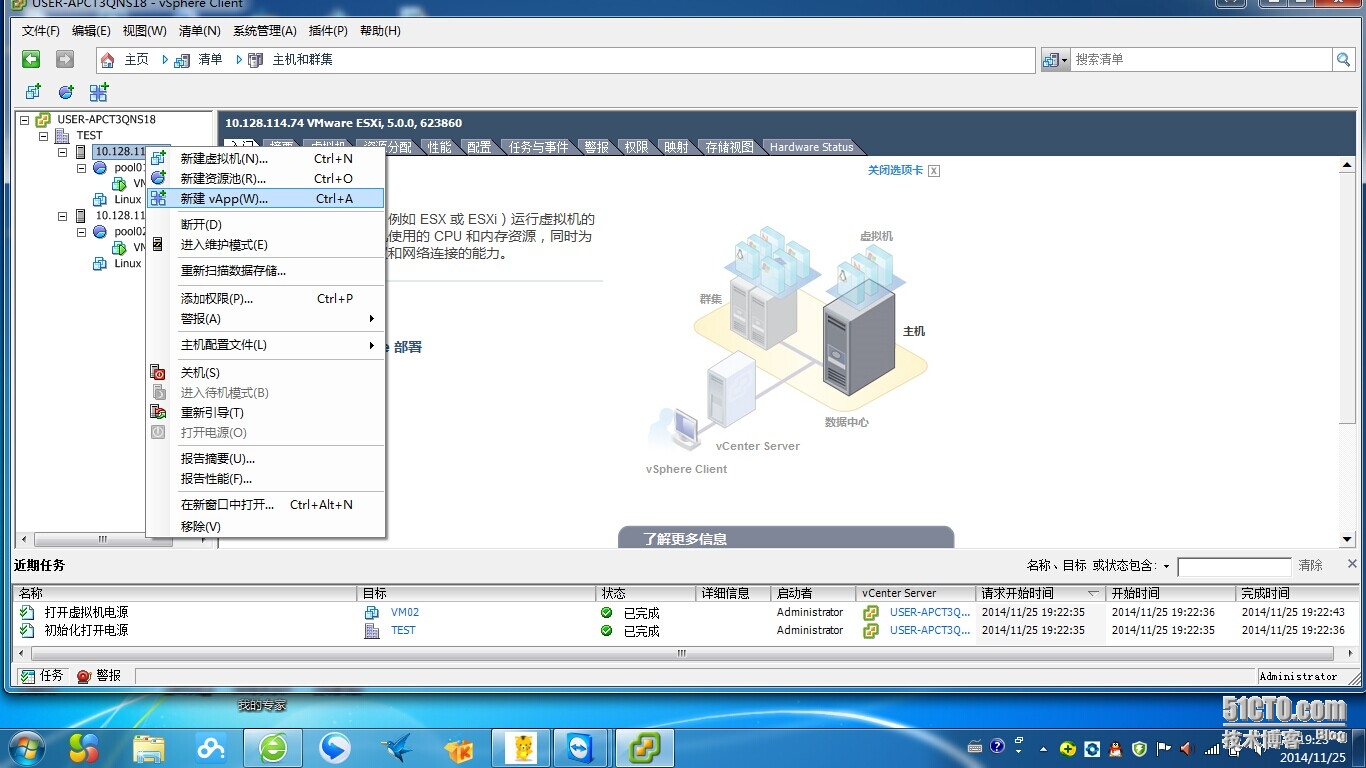Viewport: 1366px width, 768px height.
Task: Click the TeamViewer taskbar icon
Action: pos(580,748)
